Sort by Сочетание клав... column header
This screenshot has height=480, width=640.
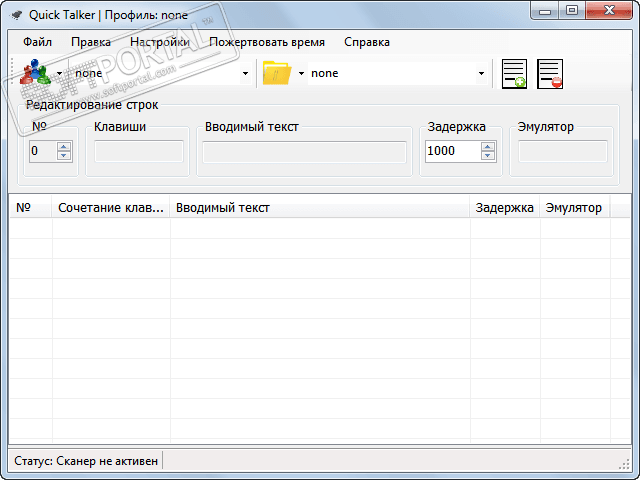point(111,208)
